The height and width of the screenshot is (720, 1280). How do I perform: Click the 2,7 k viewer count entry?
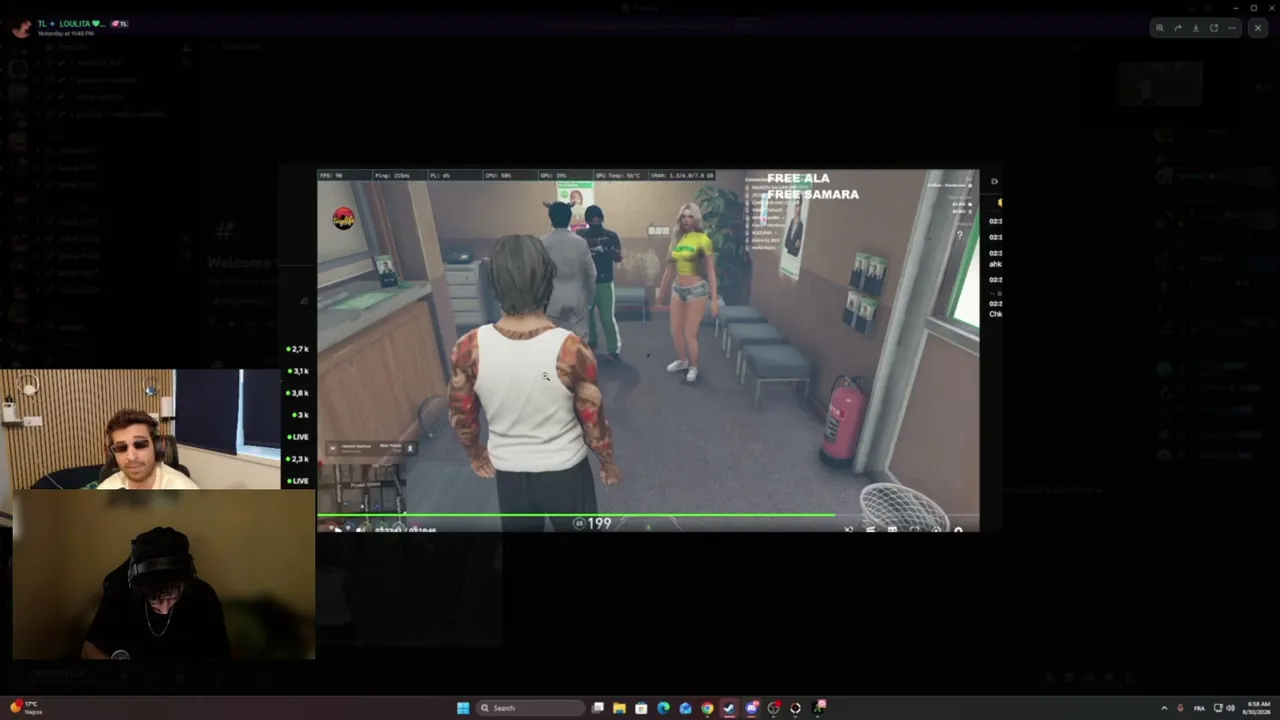[x=298, y=349]
